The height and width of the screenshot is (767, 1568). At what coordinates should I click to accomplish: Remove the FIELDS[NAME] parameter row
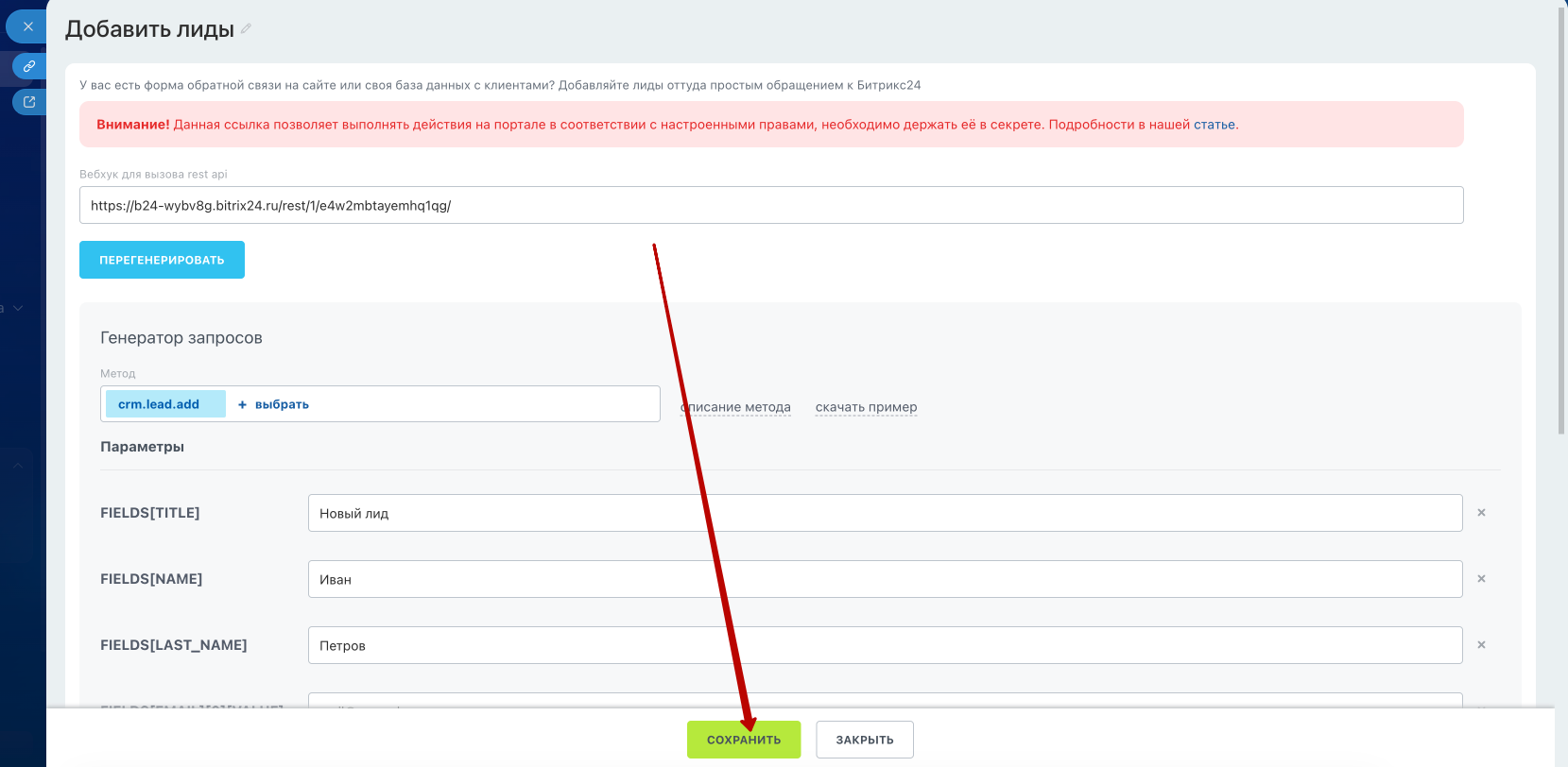click(1481, 579)
